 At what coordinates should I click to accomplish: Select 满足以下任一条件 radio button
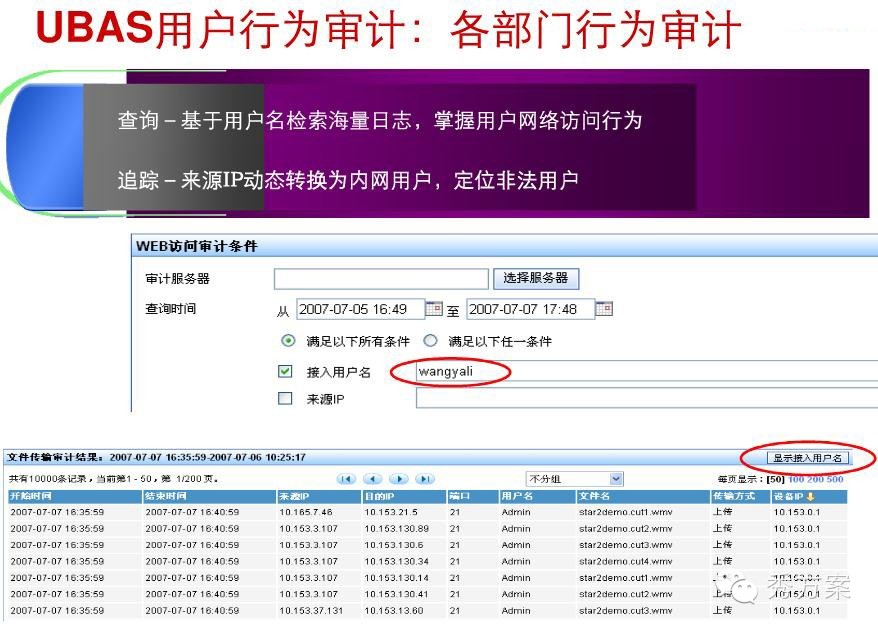click(x=430, y=340)
